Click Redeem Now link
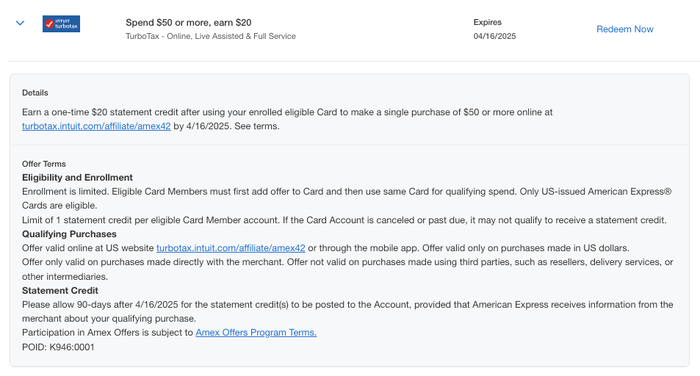This screenshot has height=376, width=700. pos(625,29)
